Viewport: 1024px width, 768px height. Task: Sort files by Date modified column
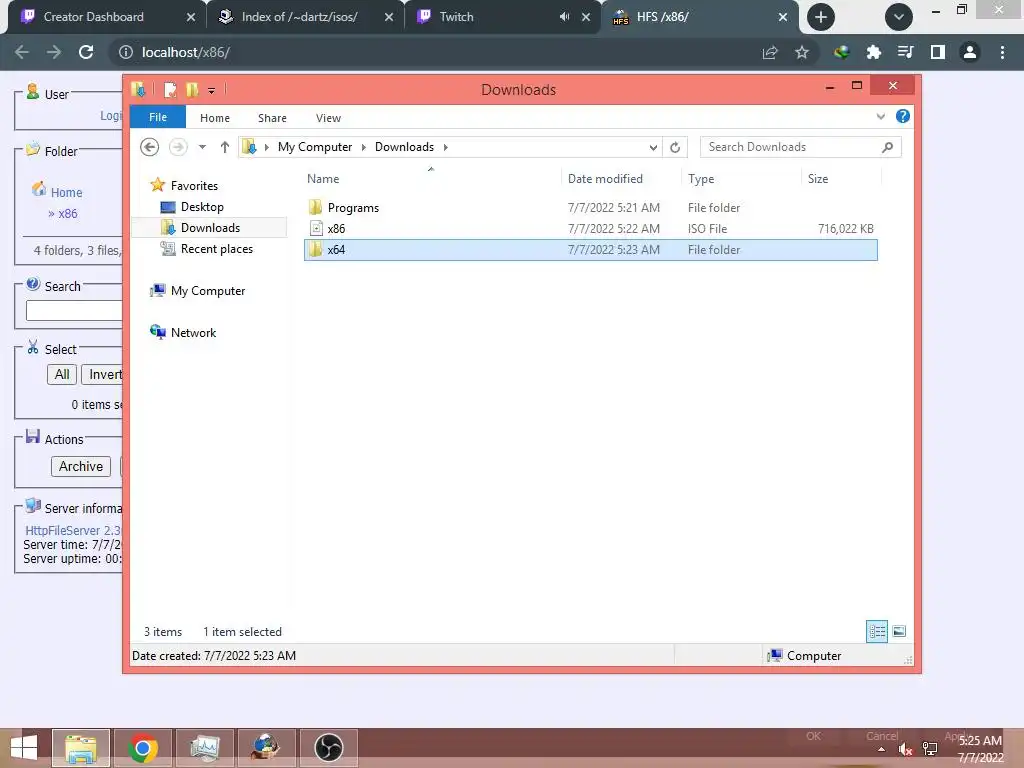(605, 178)
